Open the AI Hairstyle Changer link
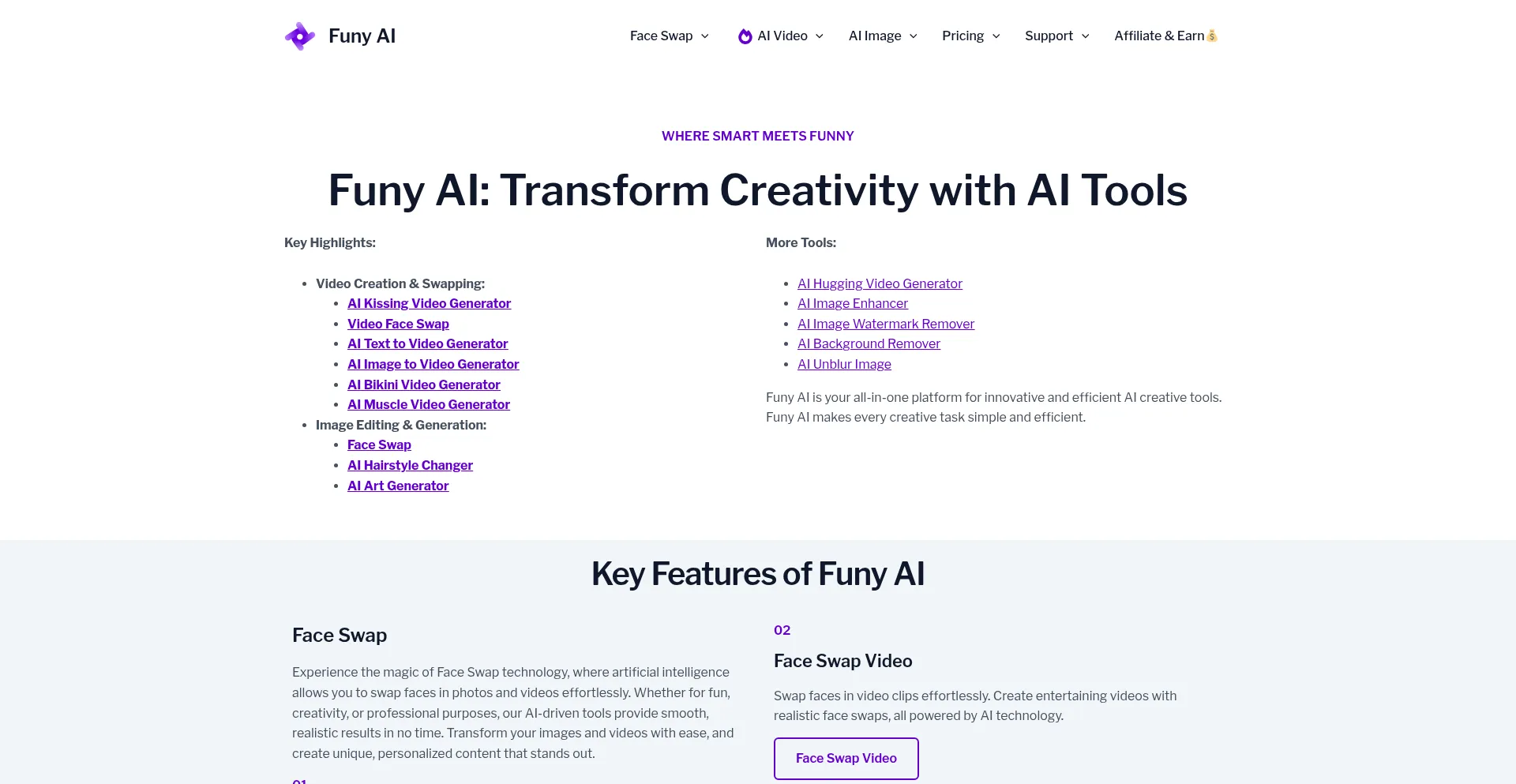The width and height of the screenshot is (1516, 784). click(x=410, y=465)
